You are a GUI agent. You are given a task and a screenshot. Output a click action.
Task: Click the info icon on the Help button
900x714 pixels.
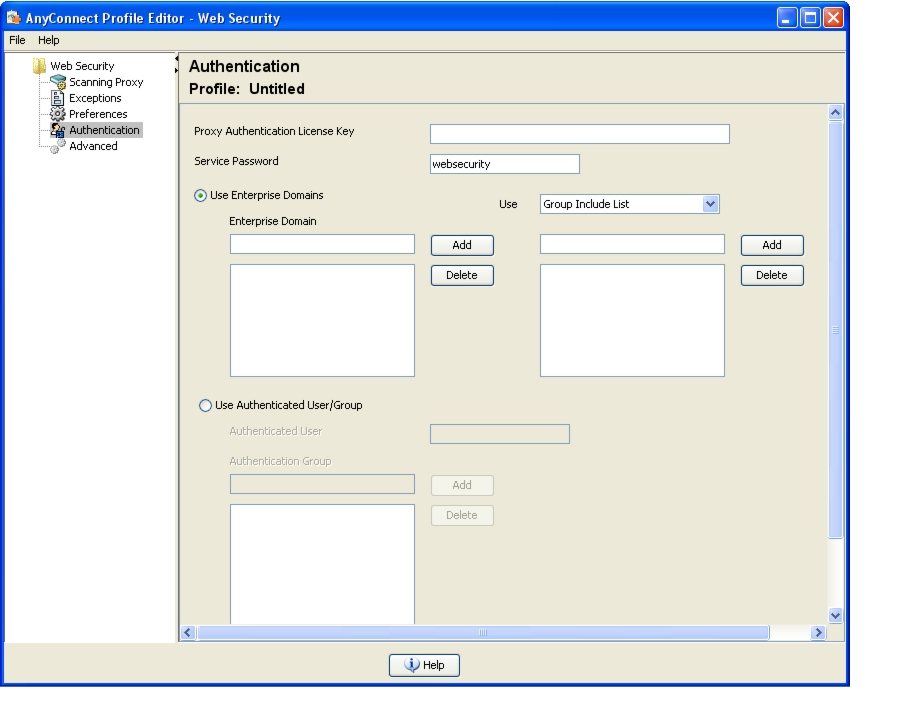[412, 665]
